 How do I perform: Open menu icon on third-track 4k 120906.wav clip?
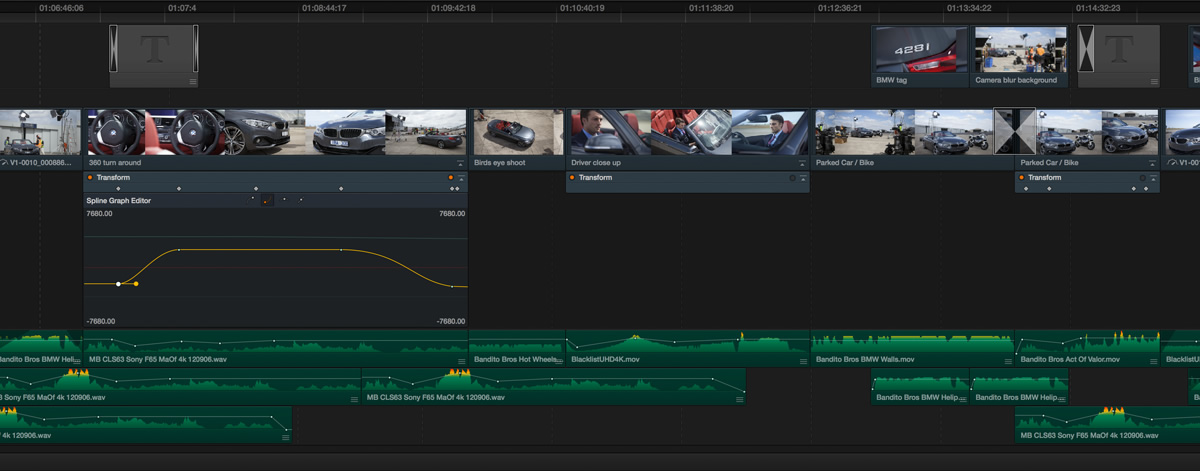coord(286,437)
